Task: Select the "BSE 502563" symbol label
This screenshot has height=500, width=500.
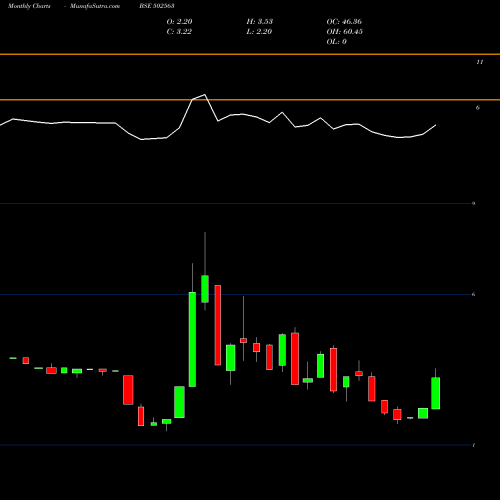Action: (x=157, y=6)
